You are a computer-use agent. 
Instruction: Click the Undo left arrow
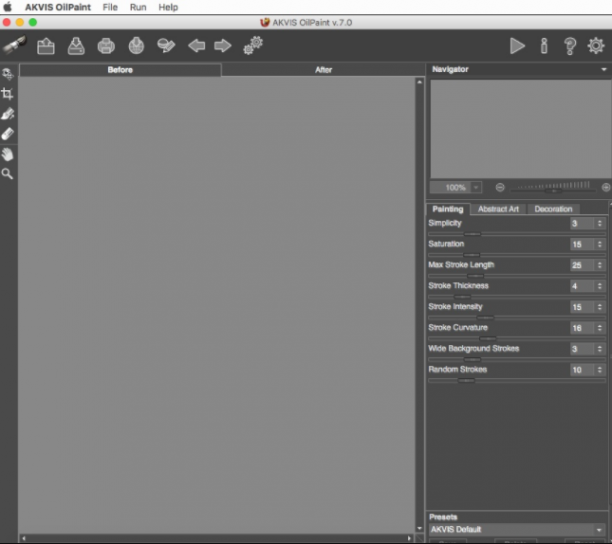coord(196,46)
